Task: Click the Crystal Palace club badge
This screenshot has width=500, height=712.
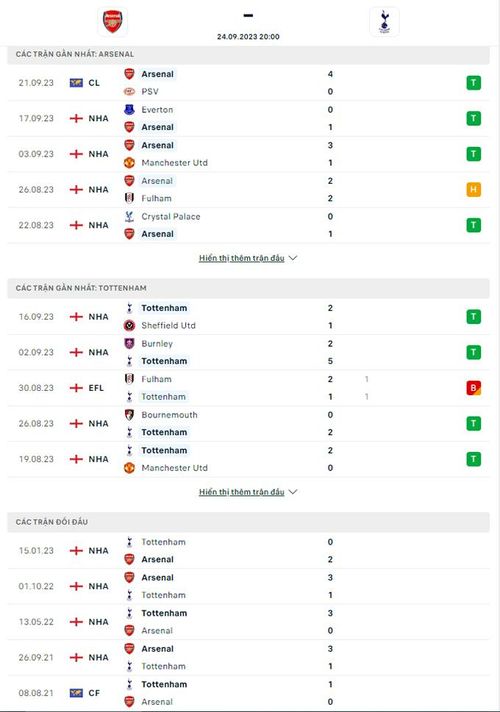Action: pyautogui.click(x=129, y=216)
